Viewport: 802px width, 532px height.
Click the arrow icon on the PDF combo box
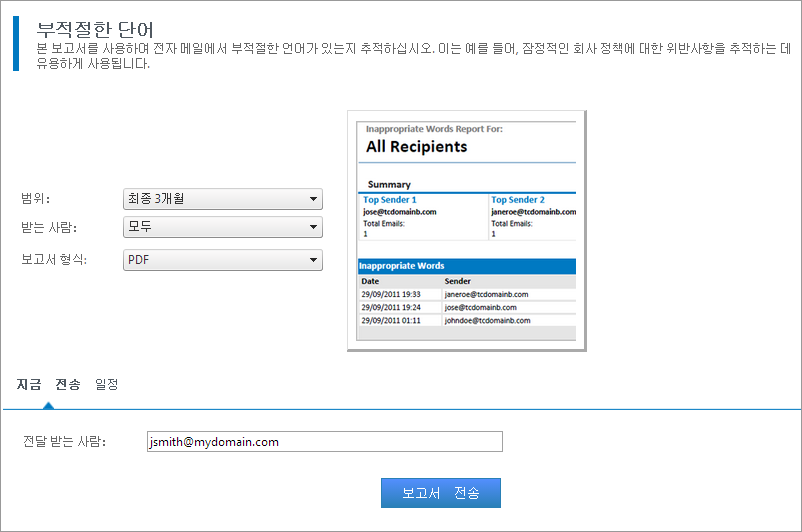point(313,260)
